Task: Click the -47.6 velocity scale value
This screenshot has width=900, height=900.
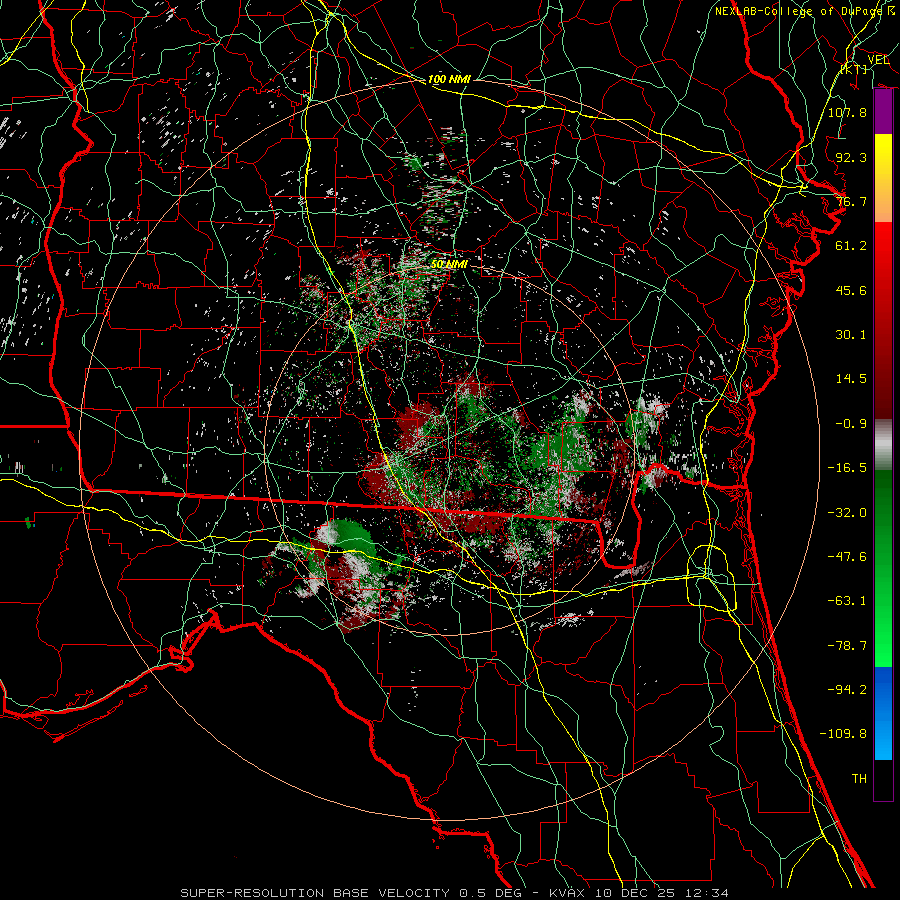Action: pyautogui.click(x=847, y=557)
